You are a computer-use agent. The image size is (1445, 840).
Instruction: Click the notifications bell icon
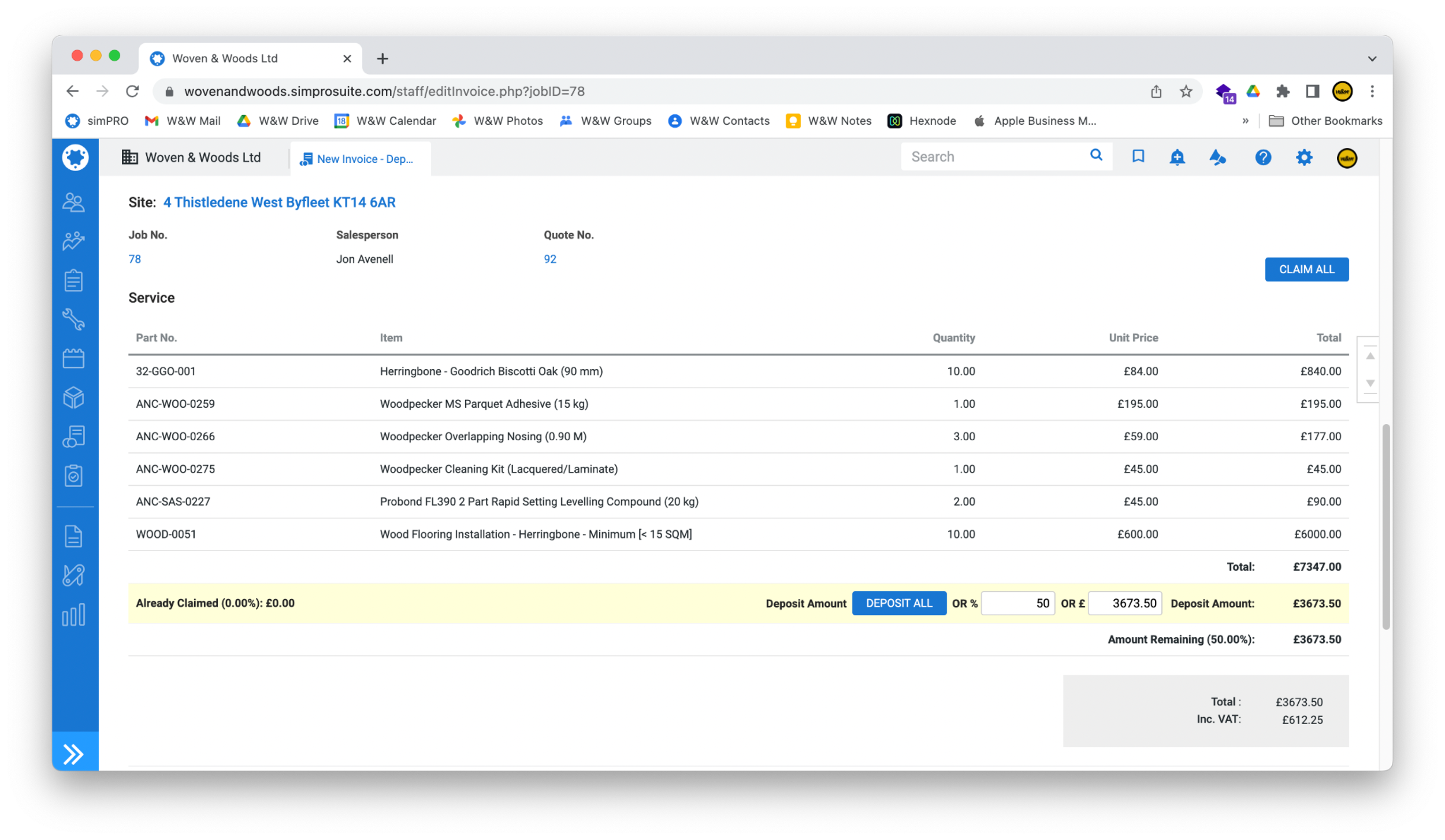coord(1176,157)
